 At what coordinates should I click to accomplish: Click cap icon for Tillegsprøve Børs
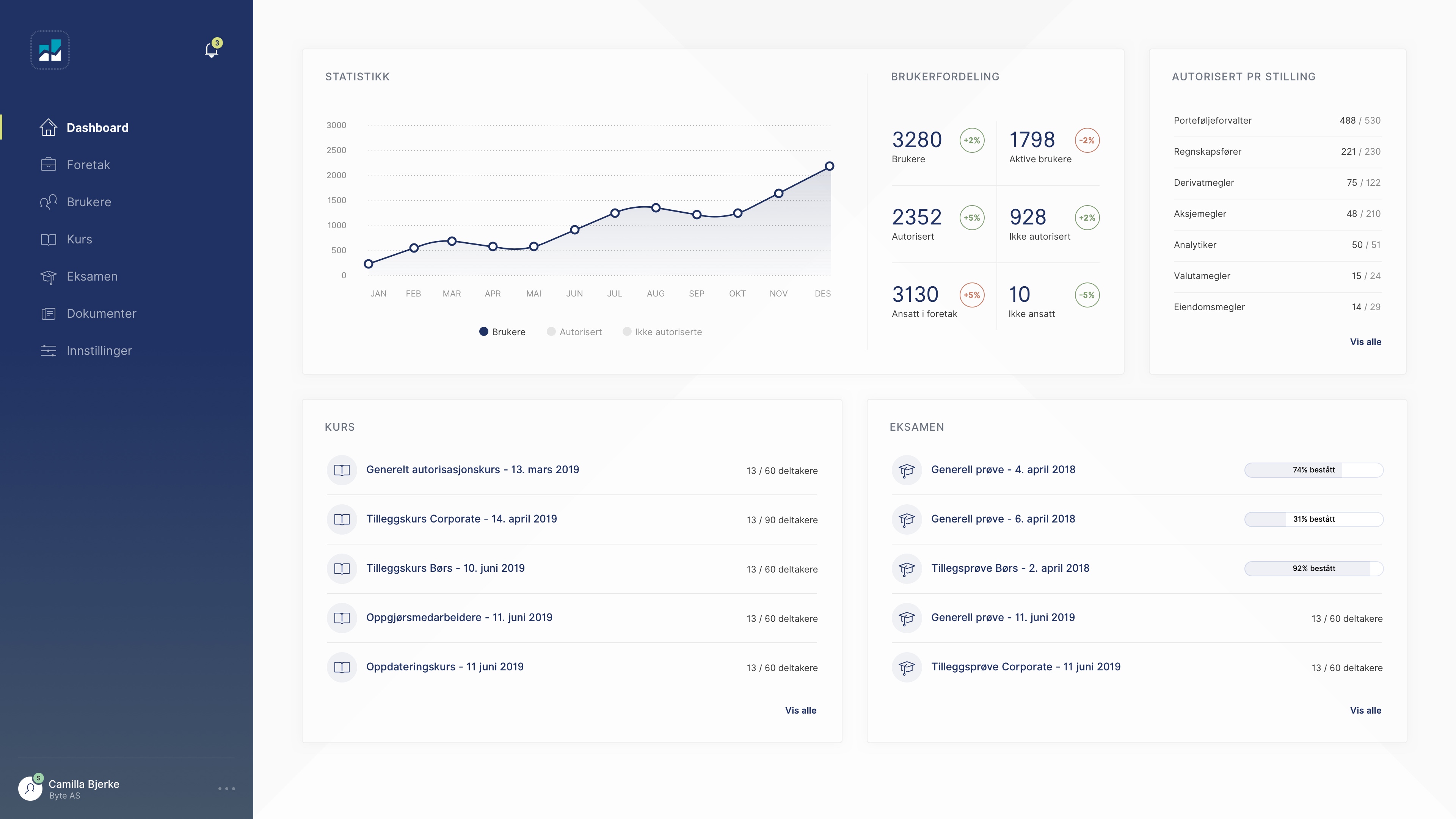click(907, 569)
